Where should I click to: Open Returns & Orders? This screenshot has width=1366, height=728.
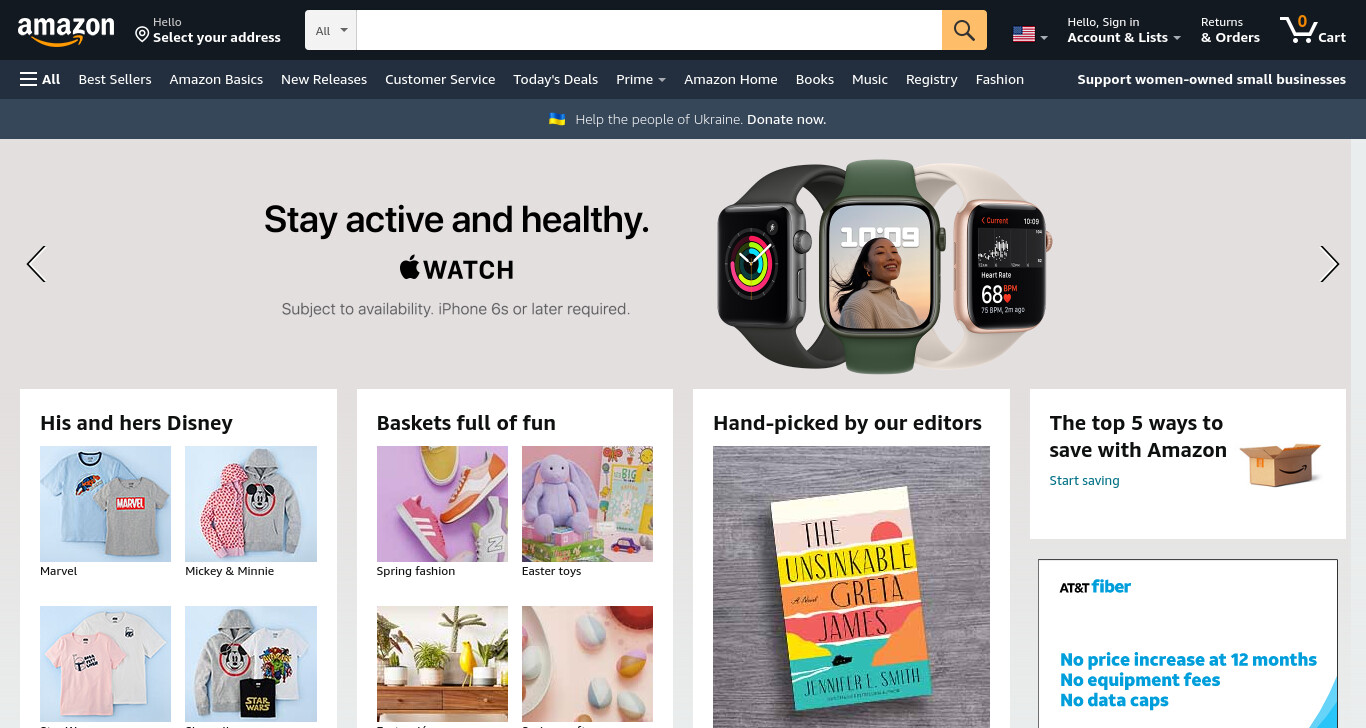point(1230,30)
